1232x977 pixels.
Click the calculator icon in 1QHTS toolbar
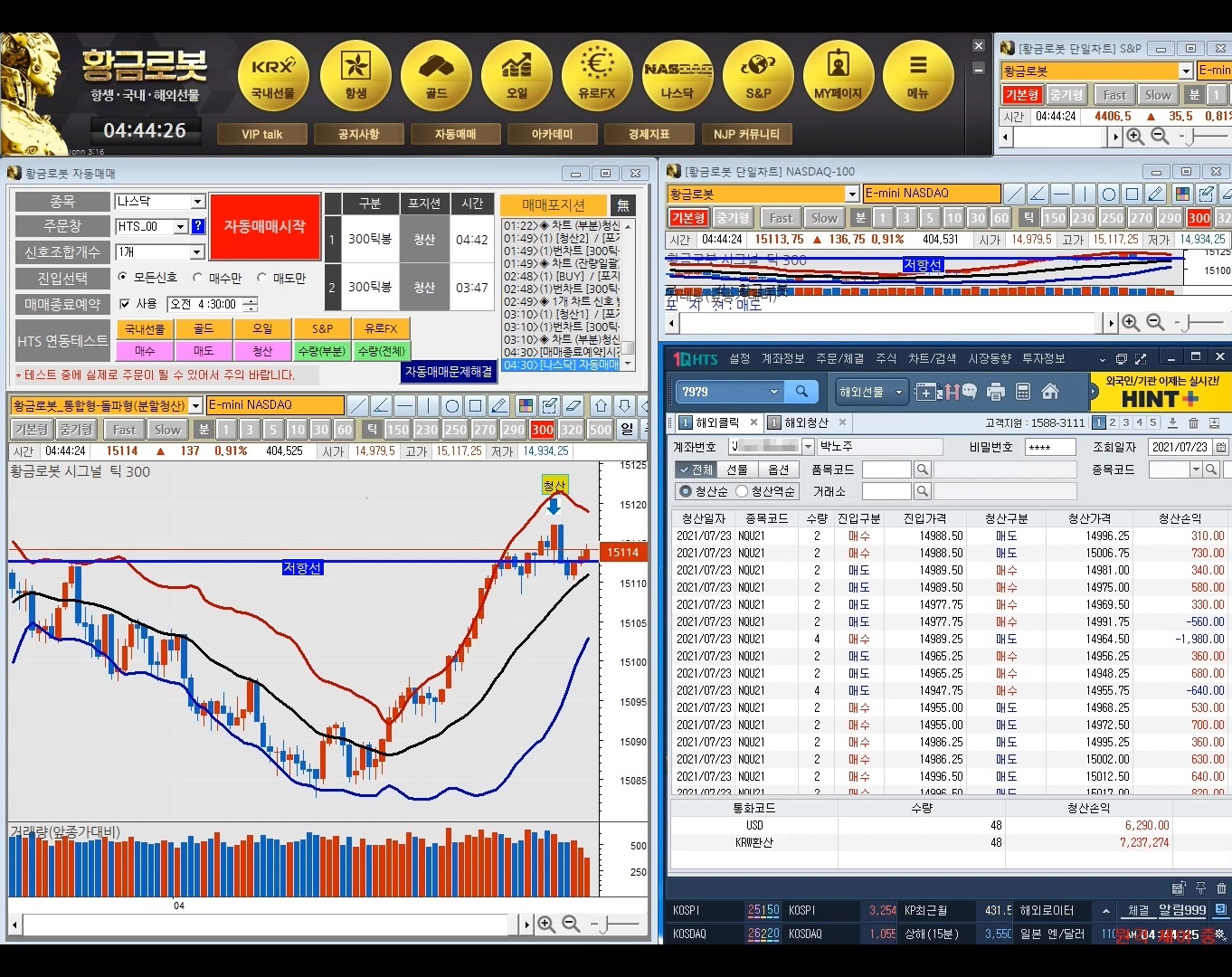1023,392
